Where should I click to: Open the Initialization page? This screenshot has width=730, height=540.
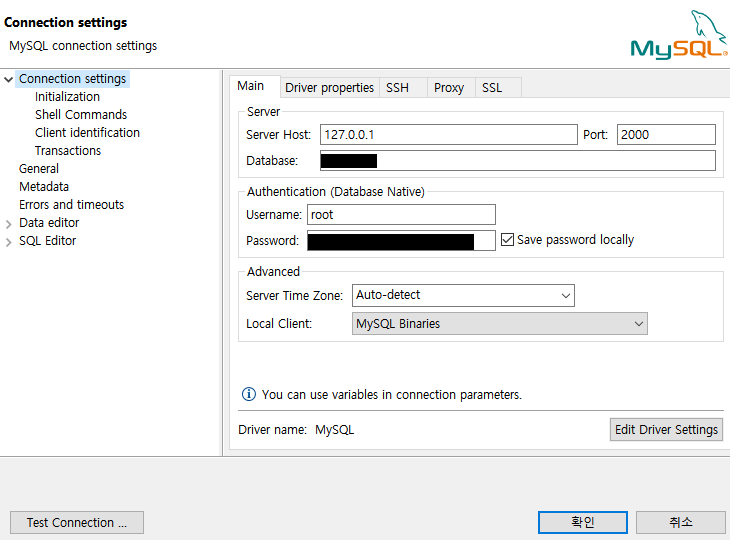click(68, 97)
